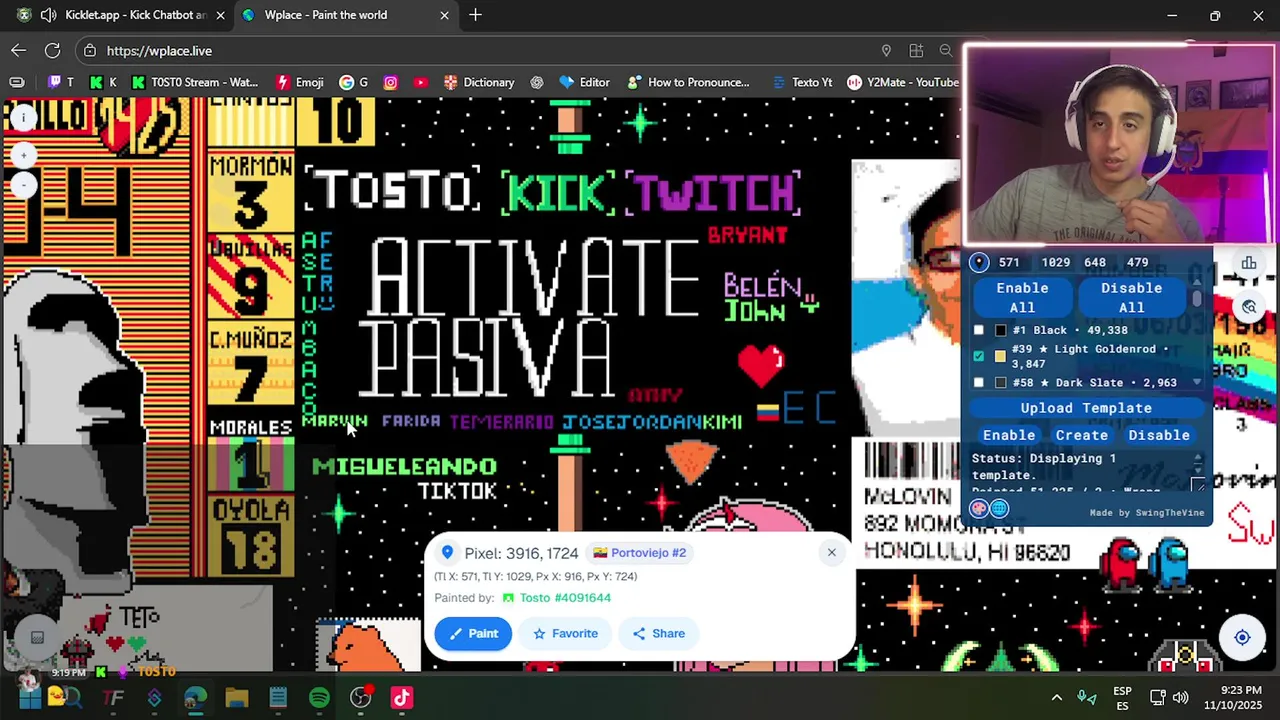The image size is (1280, 720).
Task: Click the Create template button
Action: tap(1082, 435)
